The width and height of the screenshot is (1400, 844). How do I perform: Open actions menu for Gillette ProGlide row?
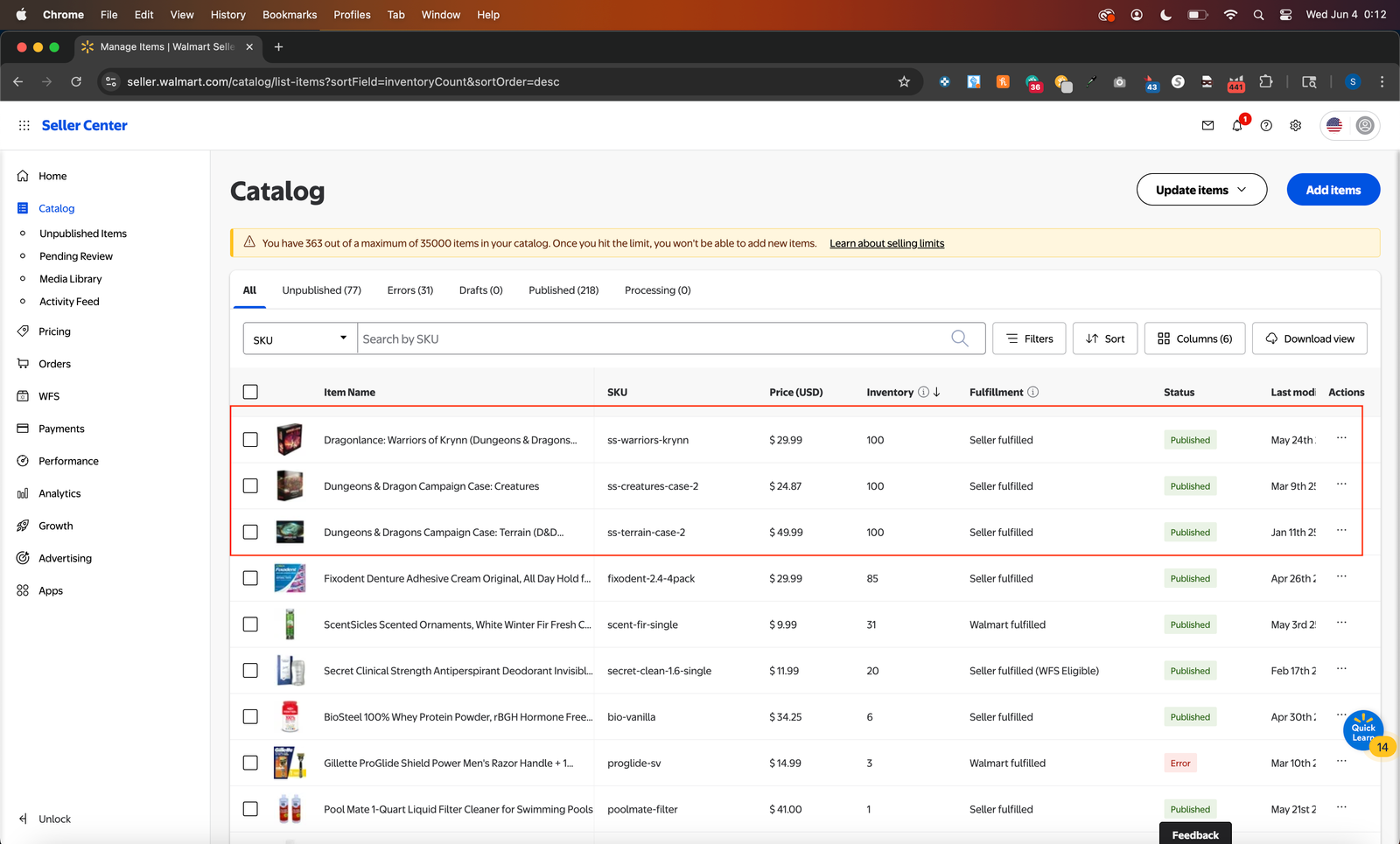[1341, 761]
